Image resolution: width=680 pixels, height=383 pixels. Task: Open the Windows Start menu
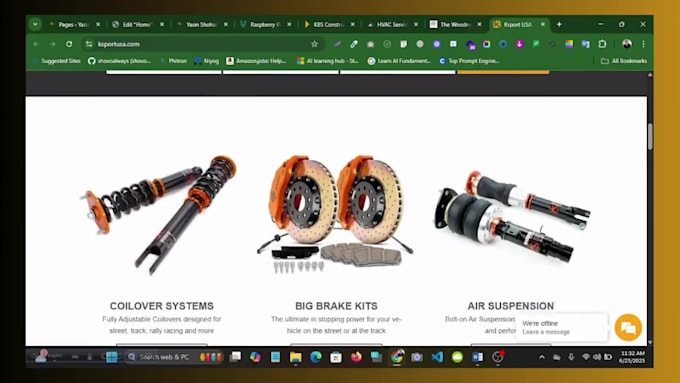[x=112, y=357]
